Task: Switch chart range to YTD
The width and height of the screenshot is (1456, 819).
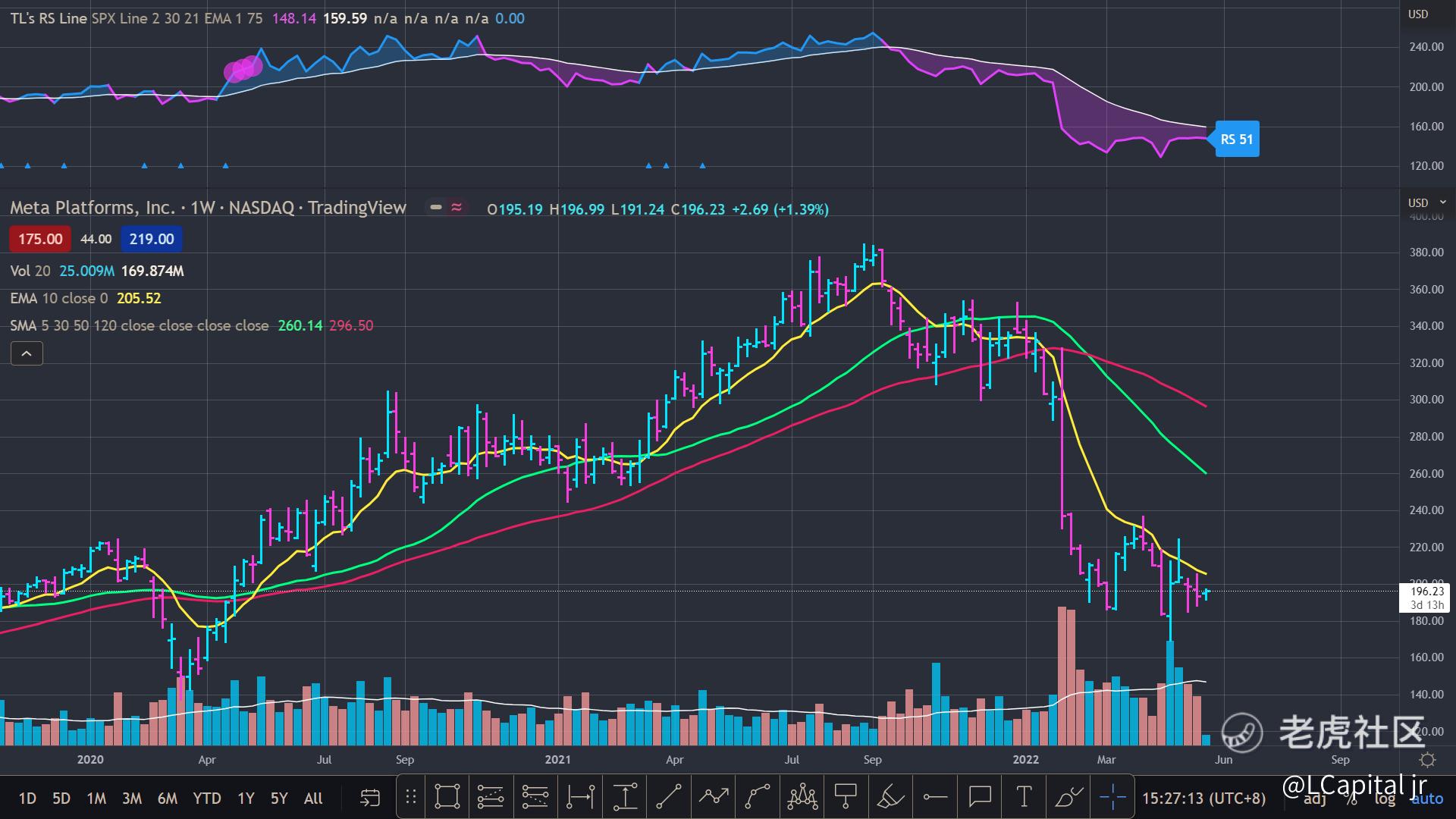Action: pos(206,798)
